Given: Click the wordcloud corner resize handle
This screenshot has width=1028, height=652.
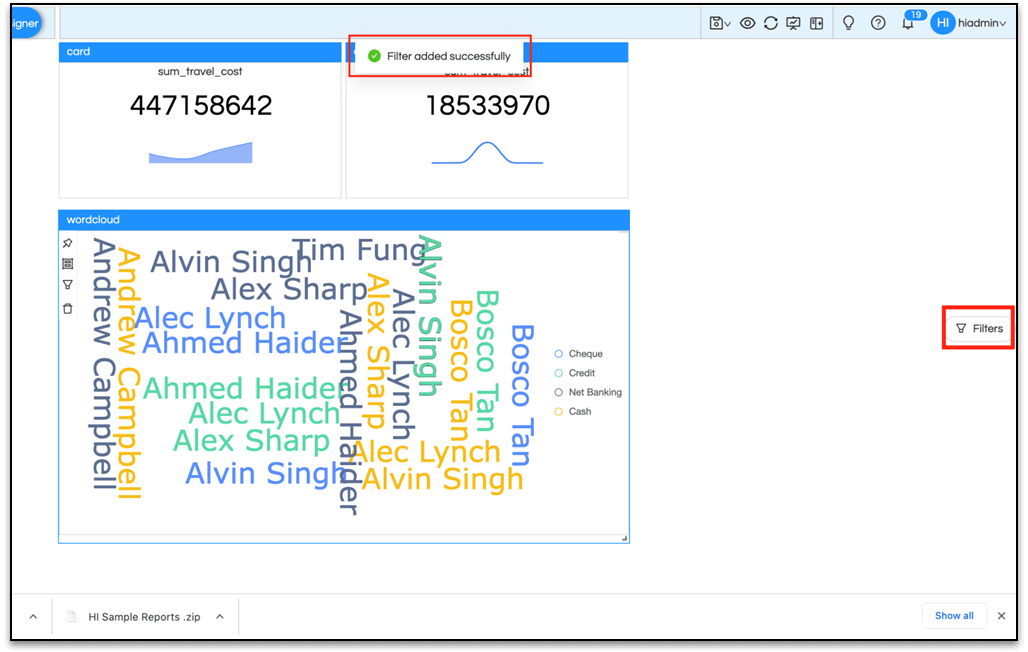Looking at the screenshot, I should tap(625, 539).
